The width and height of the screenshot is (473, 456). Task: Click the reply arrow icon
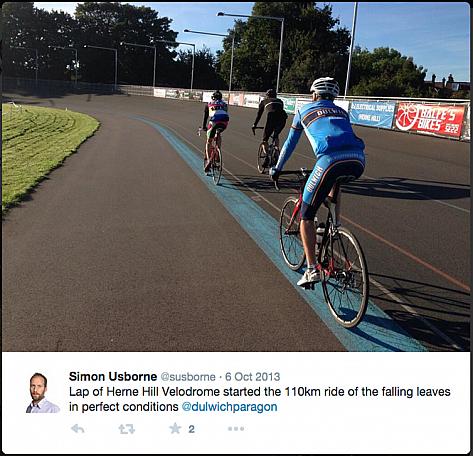point(78,428)
